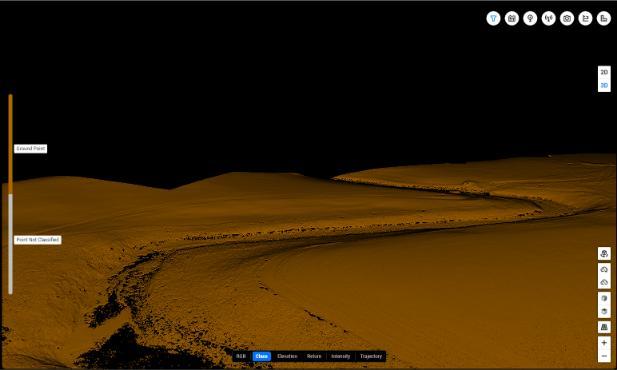Click the upper cloud icon
This screenshot has height=370, width=617.
click(x=604, y=270)
